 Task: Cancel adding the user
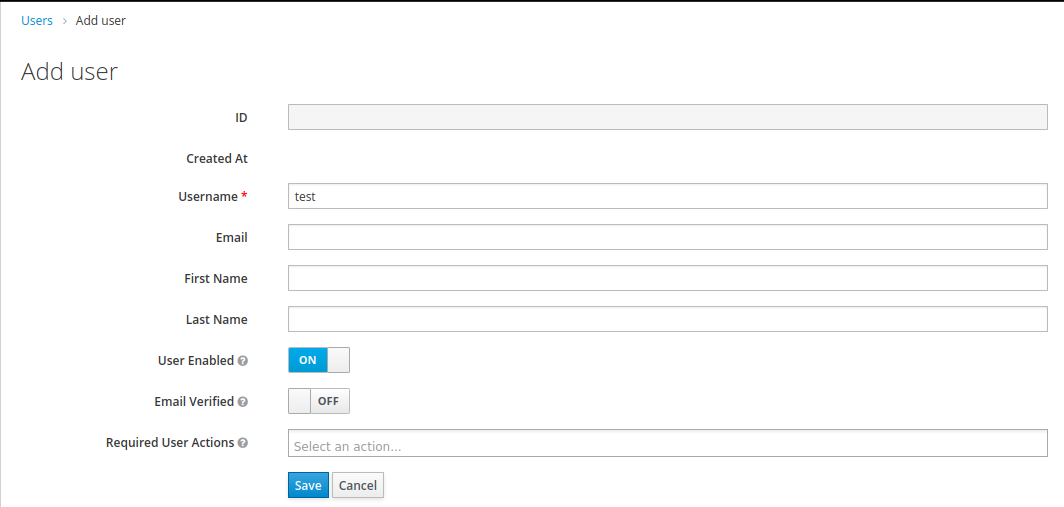tap(357, 485)
